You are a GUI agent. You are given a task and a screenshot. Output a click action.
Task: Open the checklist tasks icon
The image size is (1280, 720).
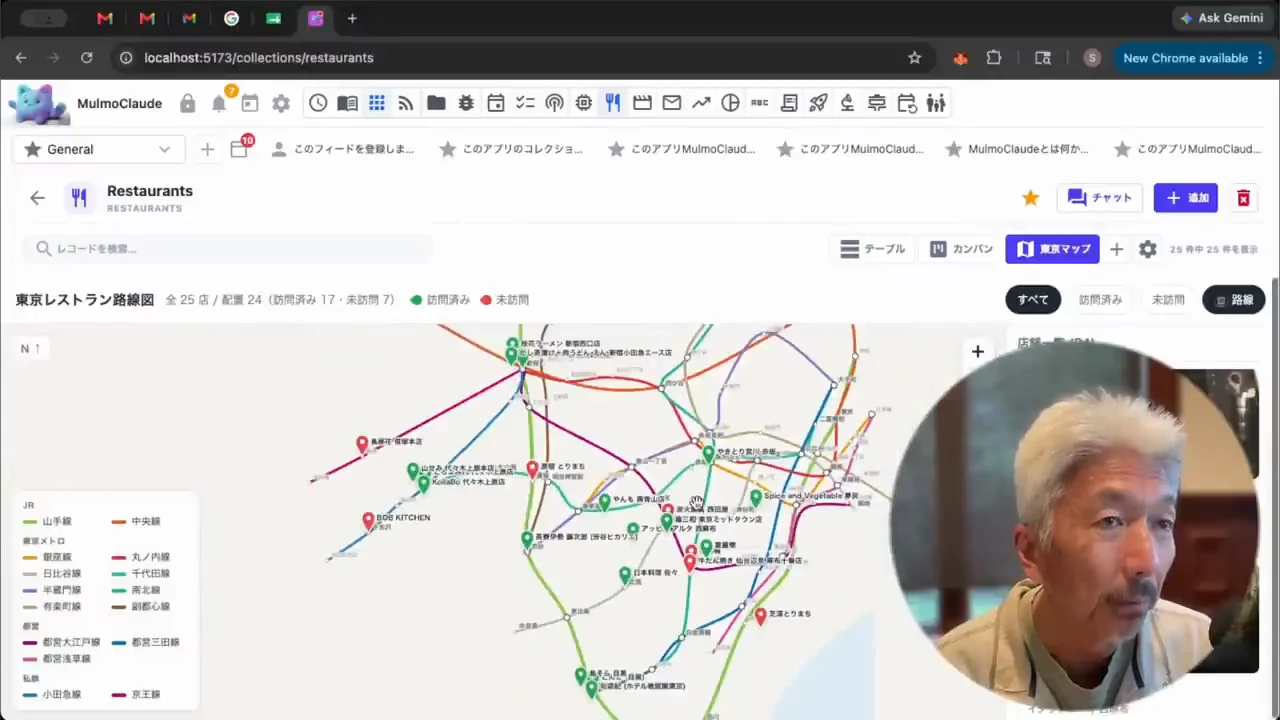(525, 103)
